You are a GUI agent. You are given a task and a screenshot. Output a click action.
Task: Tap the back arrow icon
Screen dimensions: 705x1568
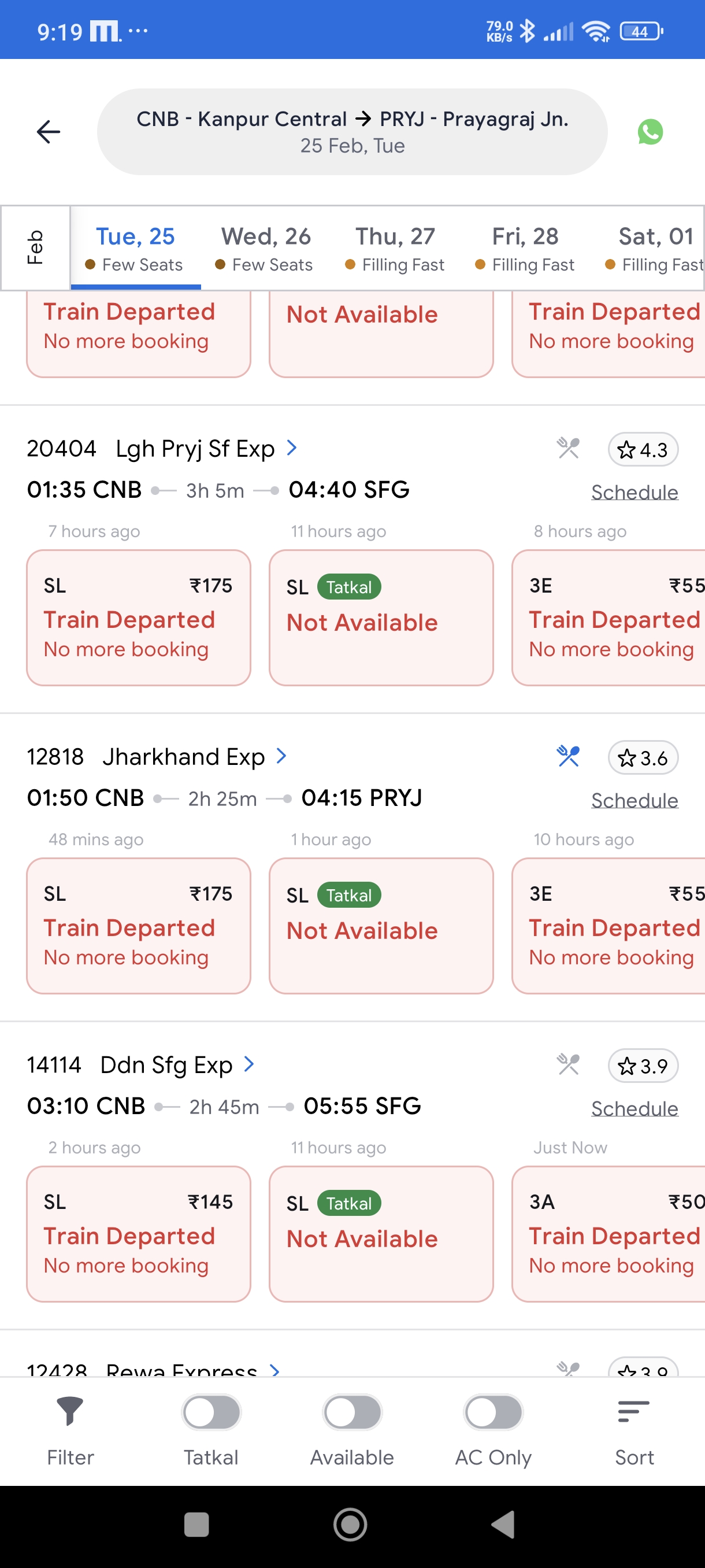tap(48, 131)
